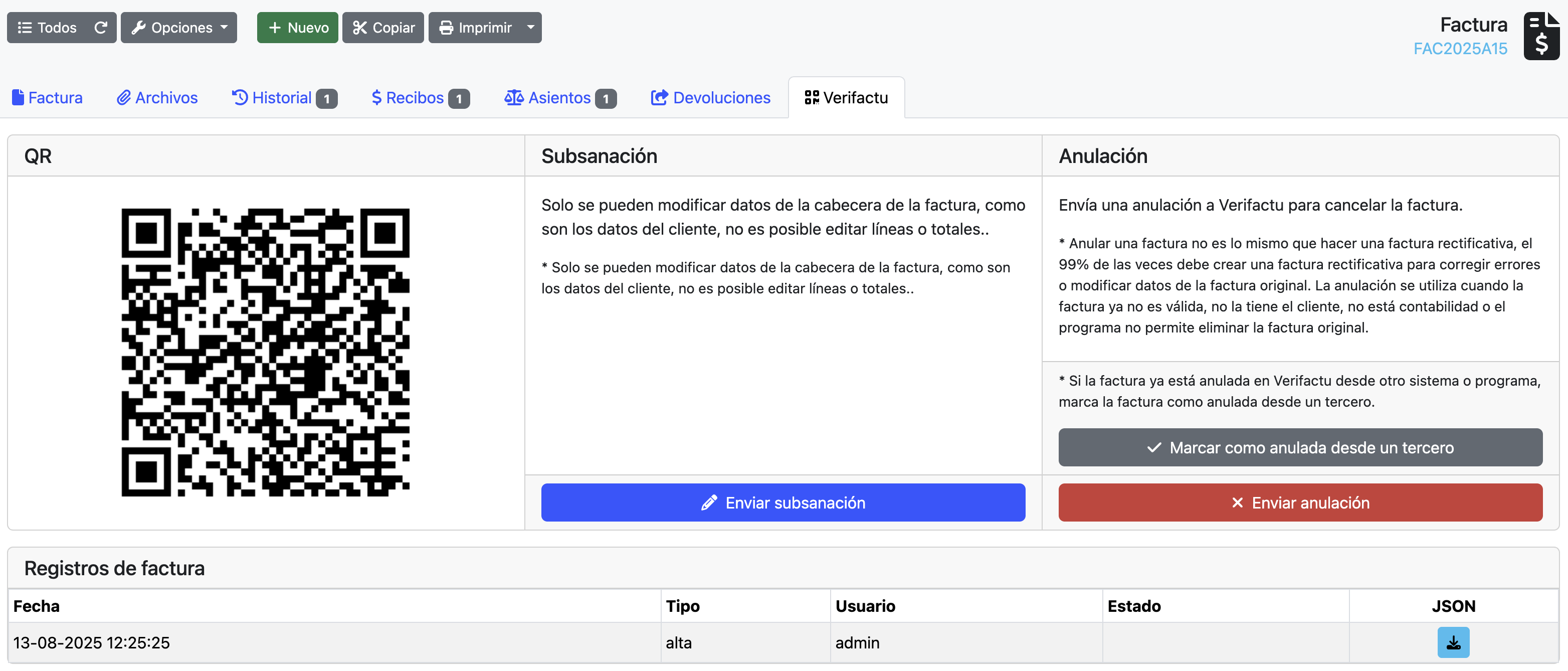Screen dimensions: 1568x671
Task: Select the paperclip icon on Archivos tab
Action: click(123, 97)
